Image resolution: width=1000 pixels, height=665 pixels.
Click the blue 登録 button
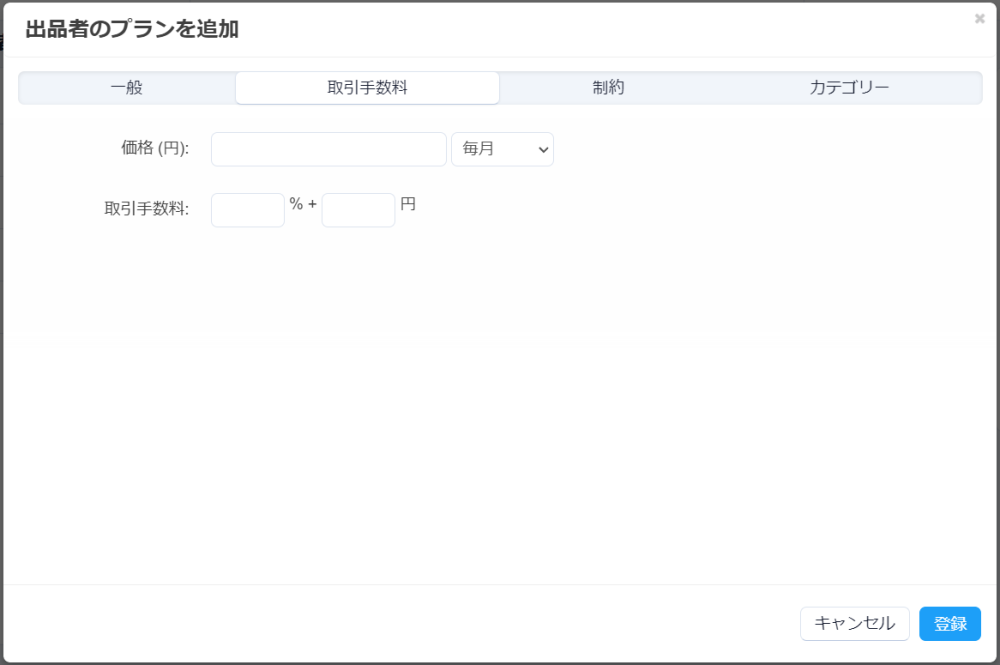950,624
